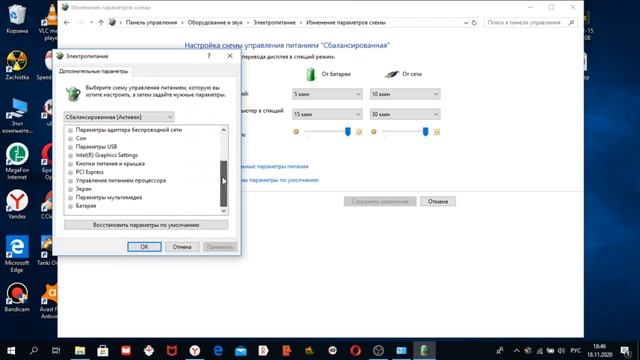Open the Сбалансированная [Активен] power plan dropdown
The image size is (640, 360).
[x=119, y=117]
